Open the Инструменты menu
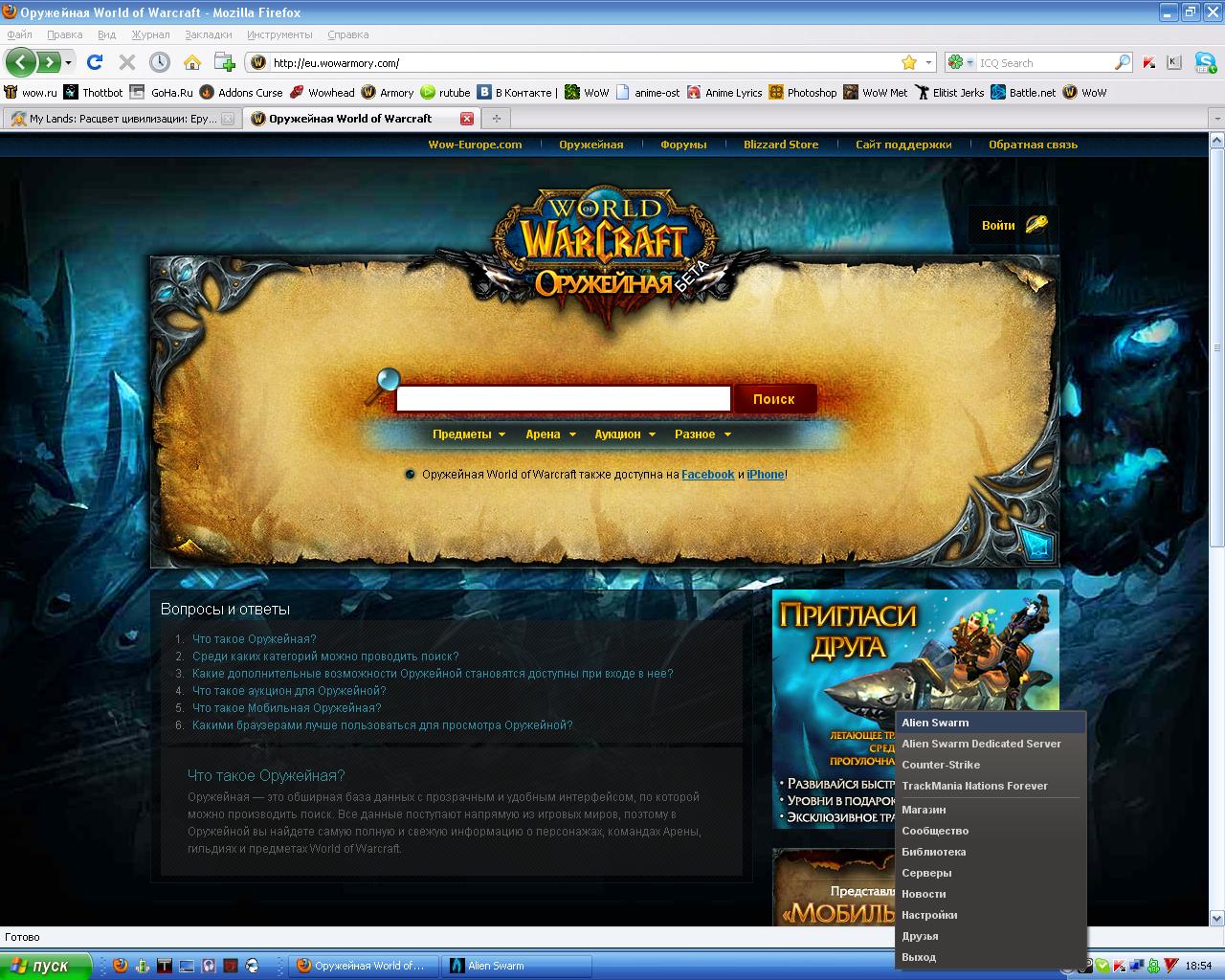The height and width of the screenshot is (980, 1225). tap(279, 34)
